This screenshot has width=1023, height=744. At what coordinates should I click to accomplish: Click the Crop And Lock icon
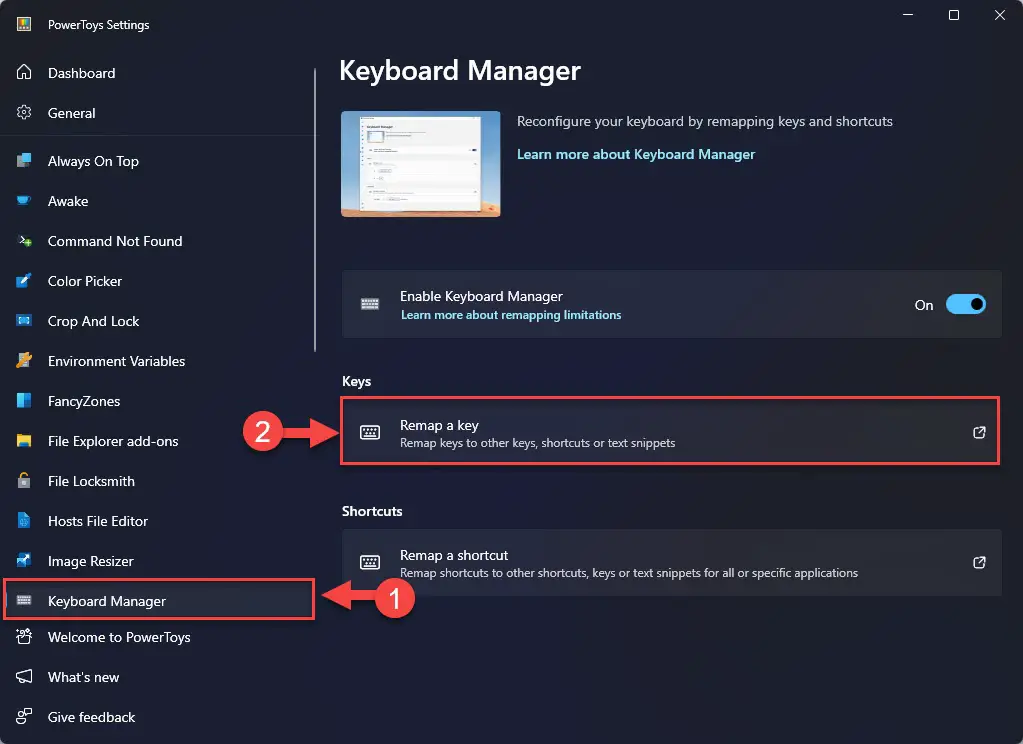click(x=24, y=320)
